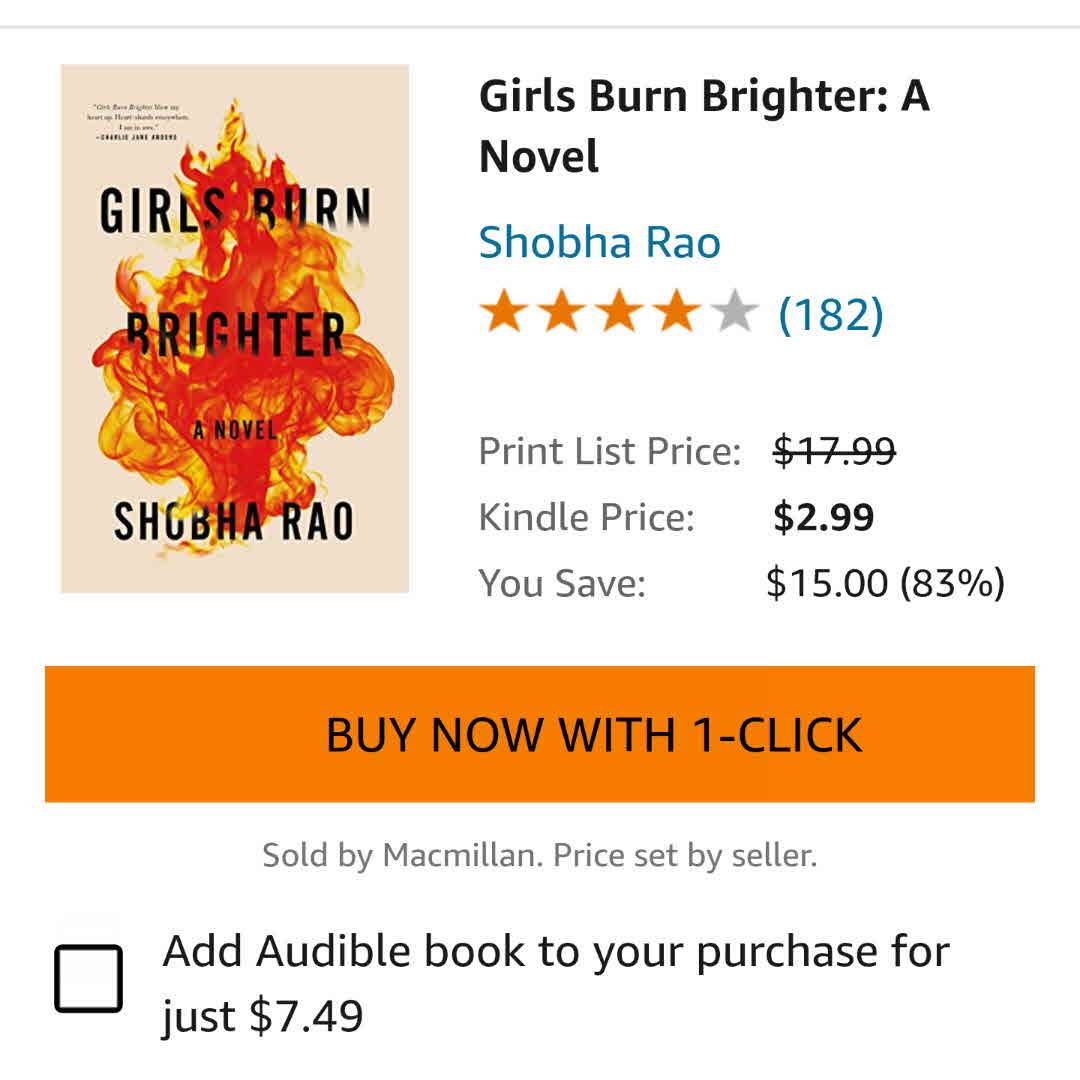Tap the Girls Burn Brighter book cover

pos(235,329)
